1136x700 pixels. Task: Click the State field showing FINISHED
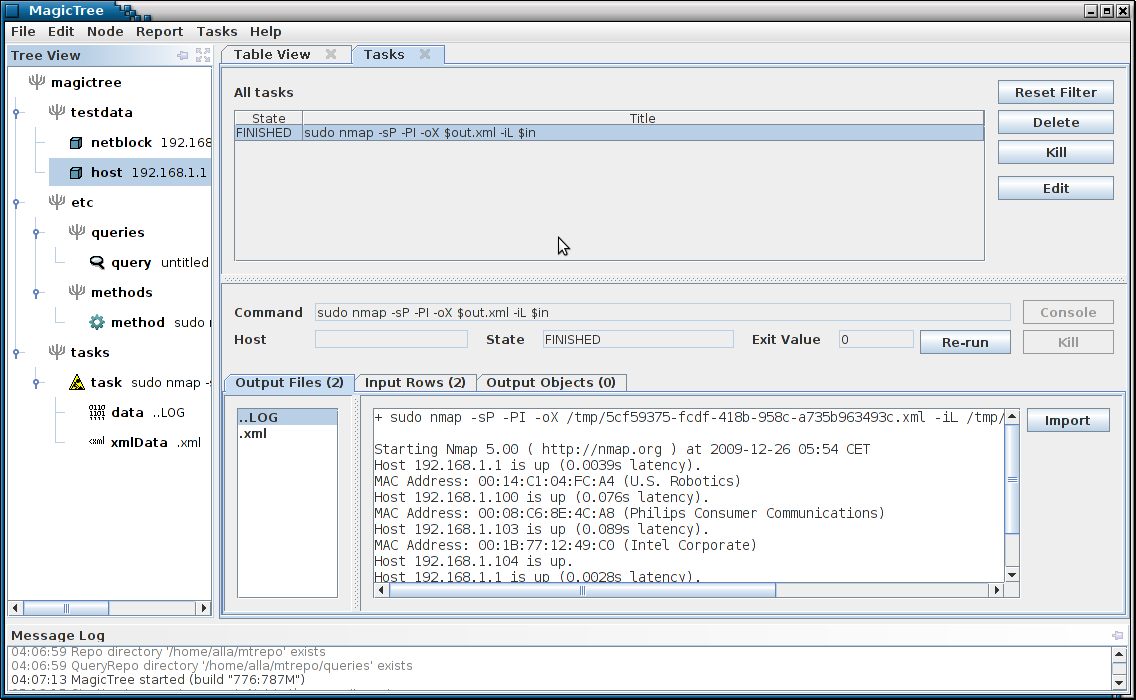click(x=638, y=339)
